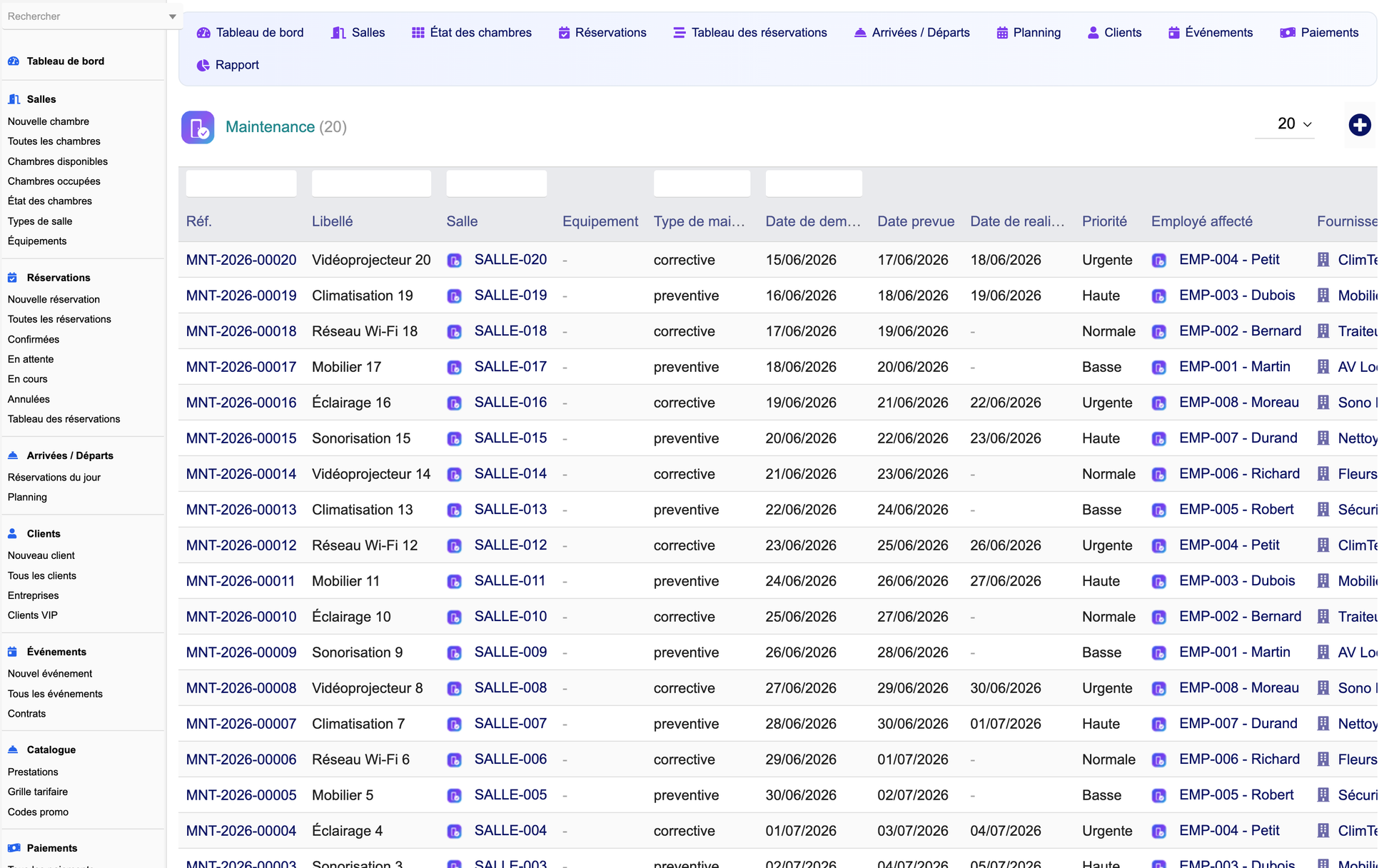Click employee icon beside EMP-002 - Bernard in row MNT-2026-00018
This screenshot has height=868, width=1389.
1159,332
